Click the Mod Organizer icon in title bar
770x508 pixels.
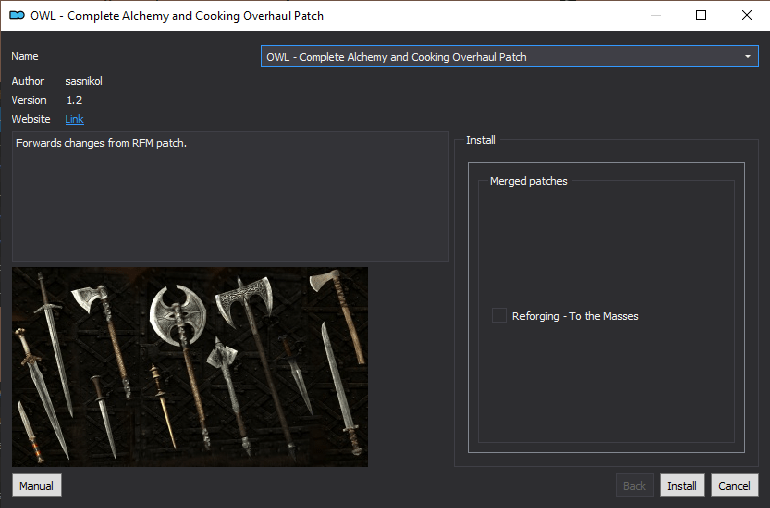tap(17, 15)
